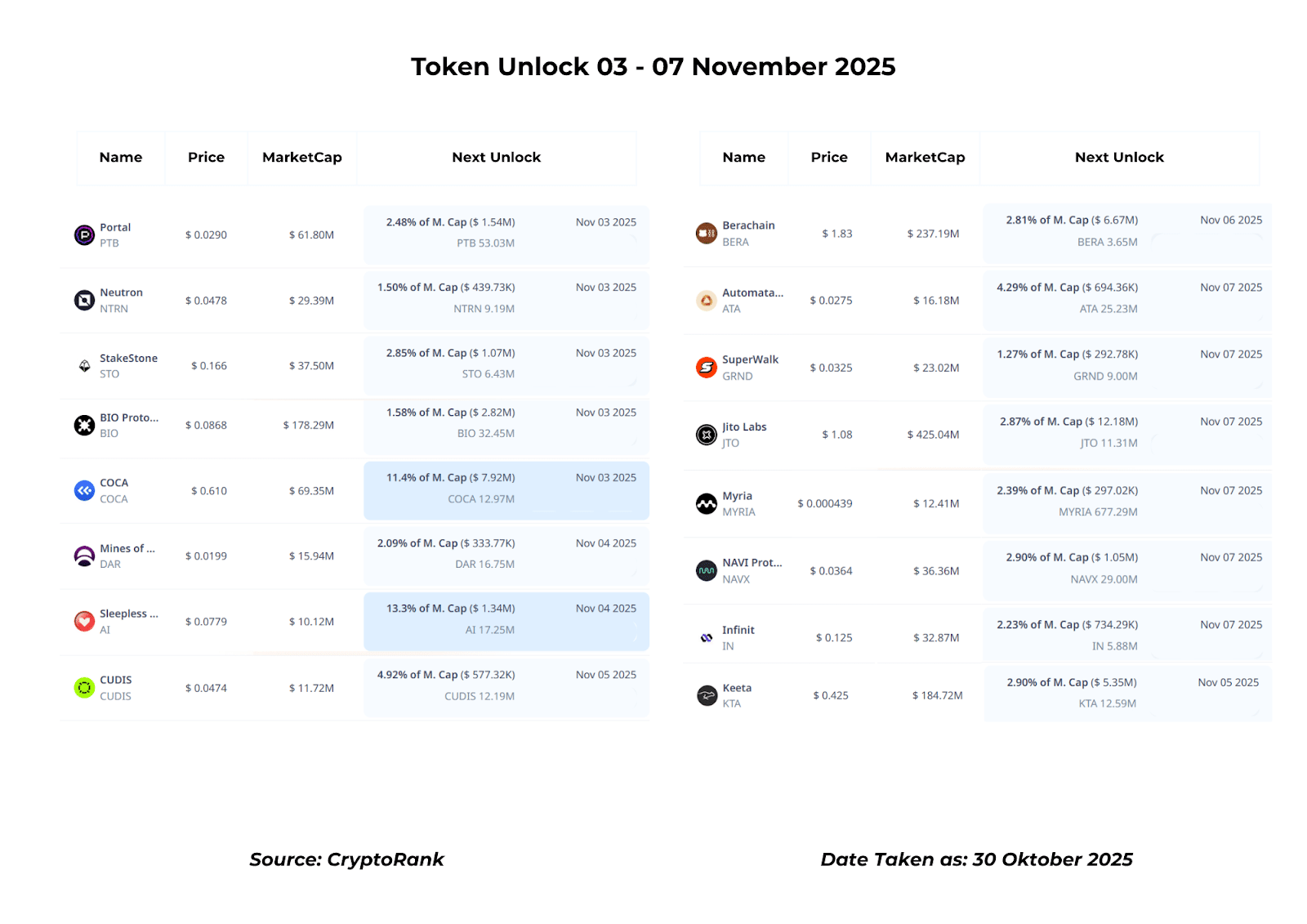Open the Automata... token name link
Screen dimensions: 1307x924
point(752,292)
